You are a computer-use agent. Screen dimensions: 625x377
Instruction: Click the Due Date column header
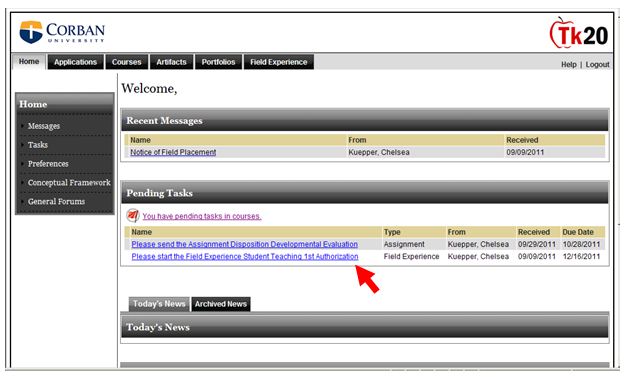[x=578, y=232]
